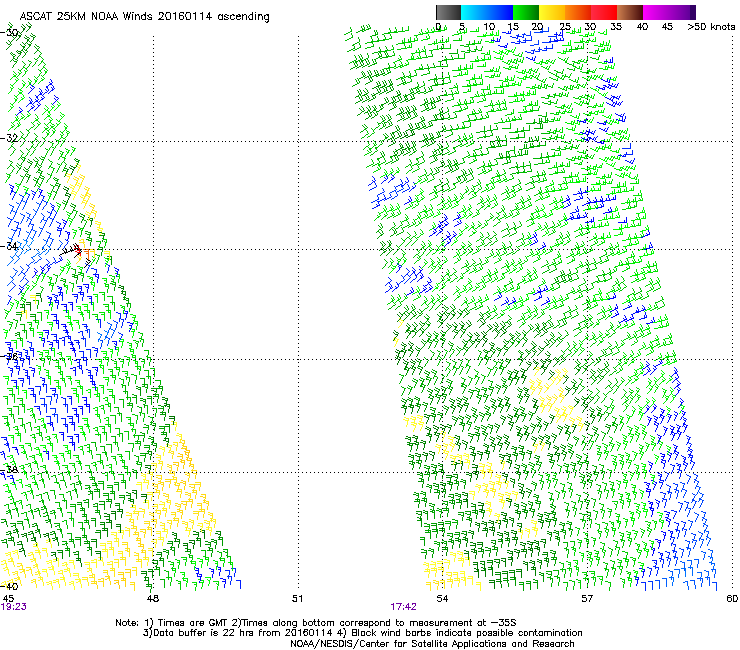Image resolution: width=740 pixels, height=650 pixels.
Task: Click the red 30–35 knots color segment
Action: click(x=604, y=12)
